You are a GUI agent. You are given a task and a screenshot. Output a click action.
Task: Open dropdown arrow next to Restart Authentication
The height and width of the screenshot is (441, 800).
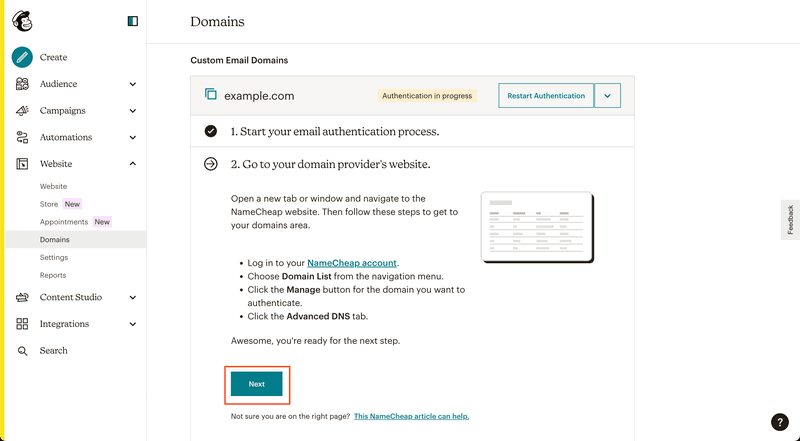coord(607,95)
